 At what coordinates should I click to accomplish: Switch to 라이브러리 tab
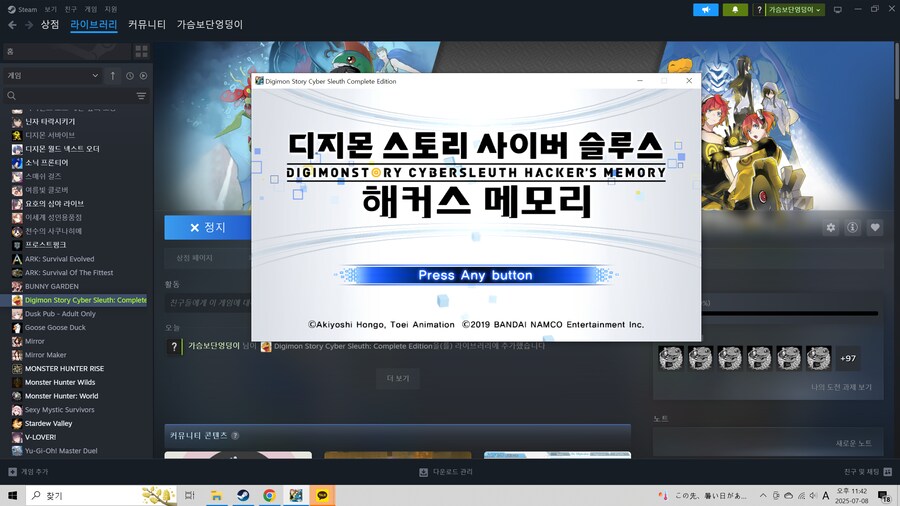pos(94,25)
